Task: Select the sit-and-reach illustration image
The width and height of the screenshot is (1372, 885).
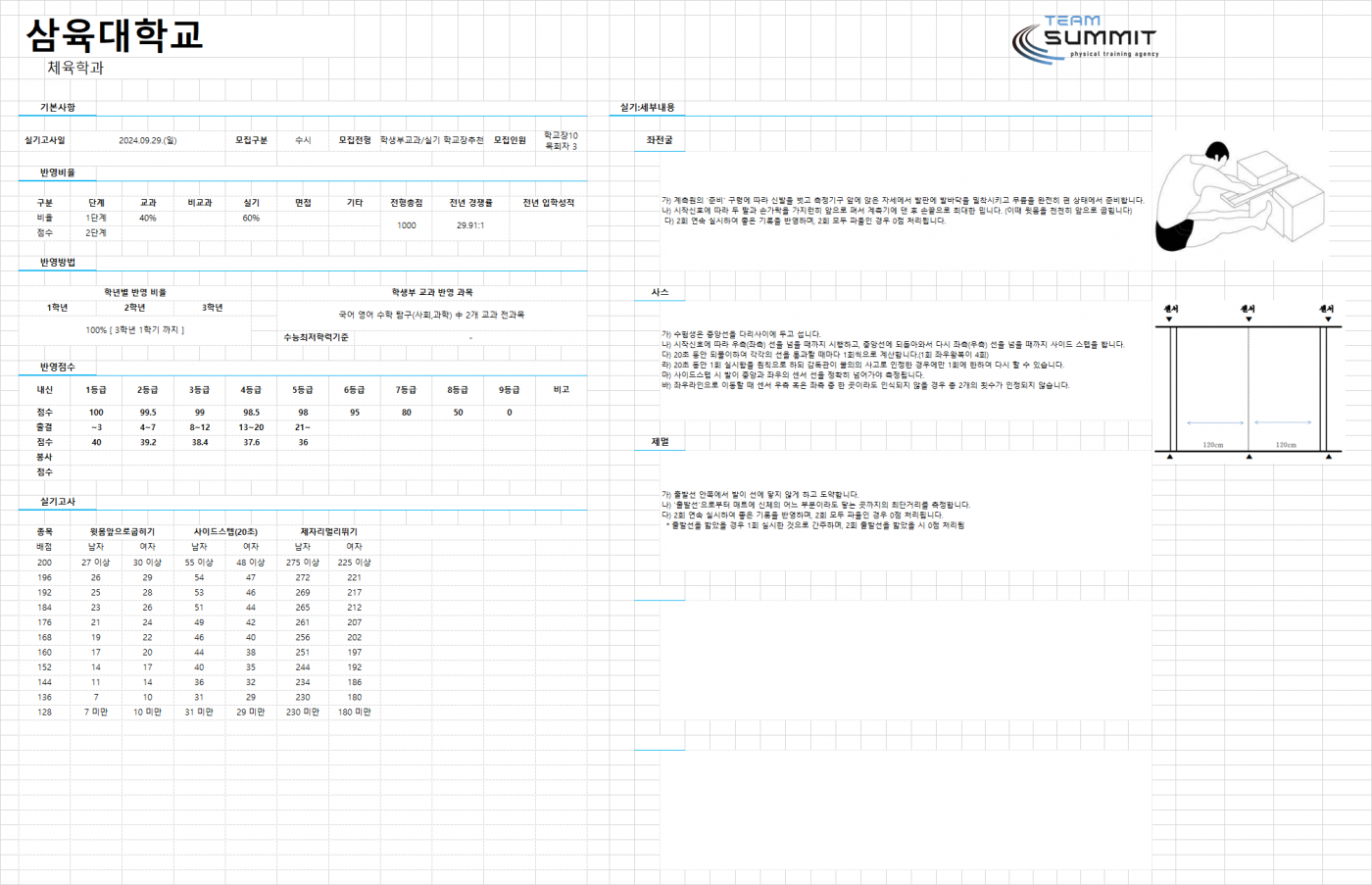Action: [1240, 196]
